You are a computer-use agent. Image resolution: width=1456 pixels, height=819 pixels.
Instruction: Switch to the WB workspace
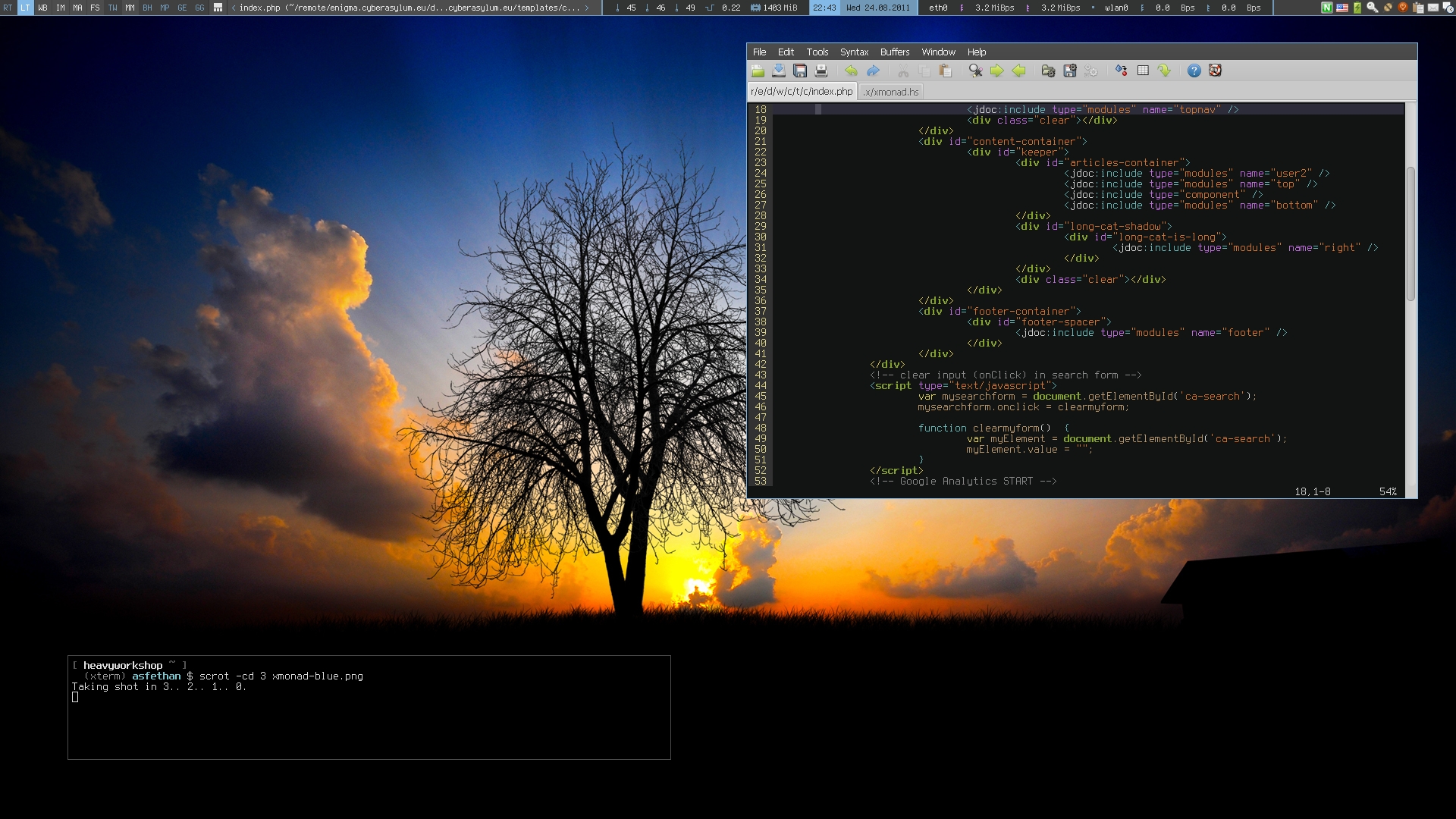pos(42,8)
